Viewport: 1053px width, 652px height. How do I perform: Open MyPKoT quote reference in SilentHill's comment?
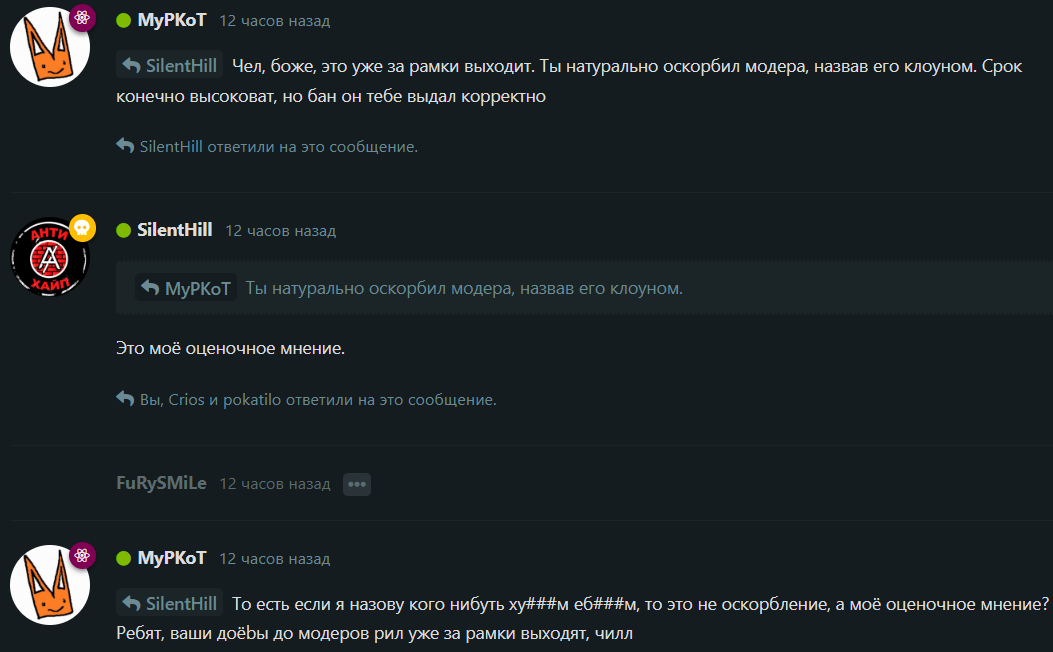(x=186, y=288)
